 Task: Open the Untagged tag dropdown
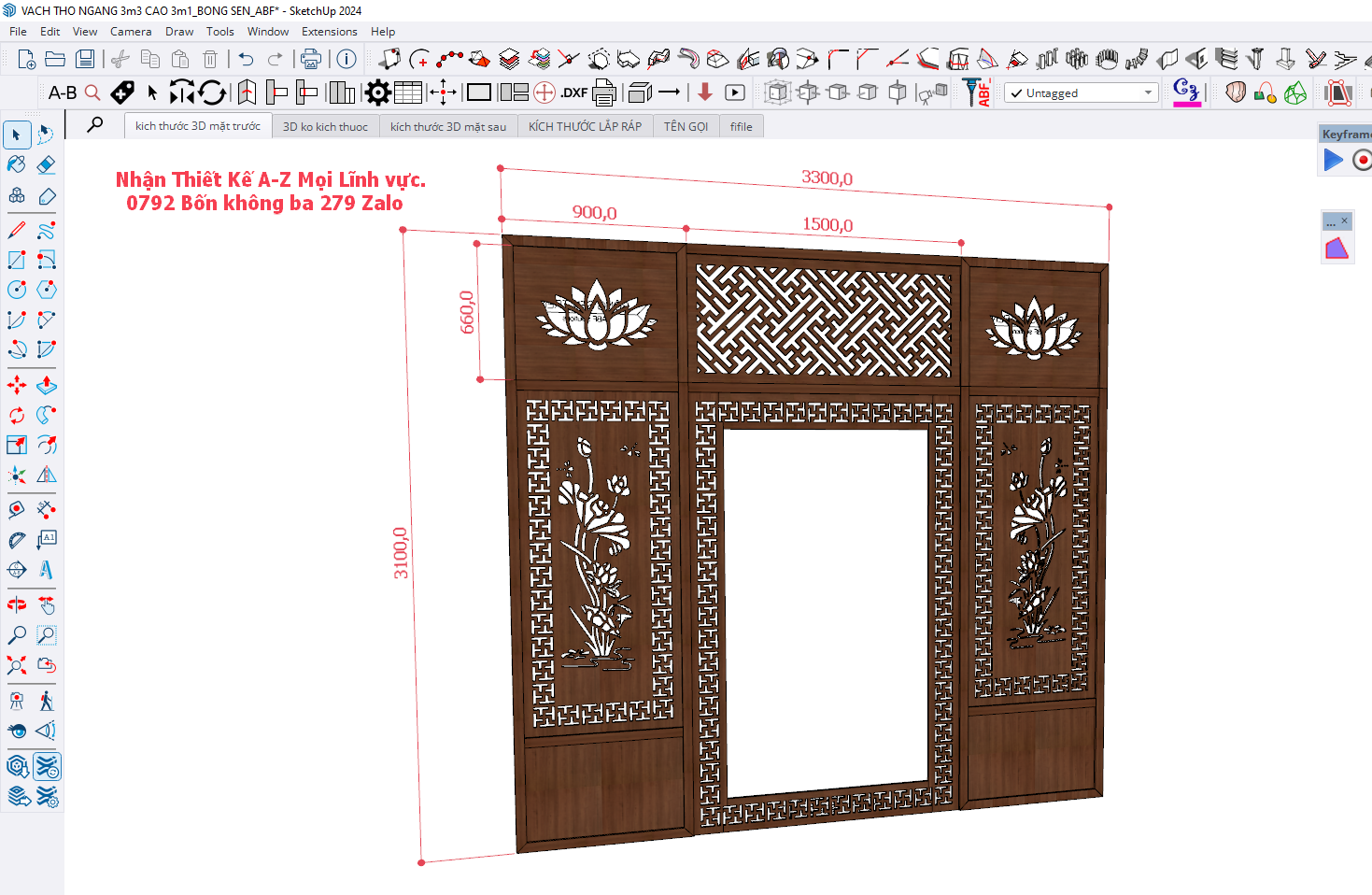coord(1081,93)
